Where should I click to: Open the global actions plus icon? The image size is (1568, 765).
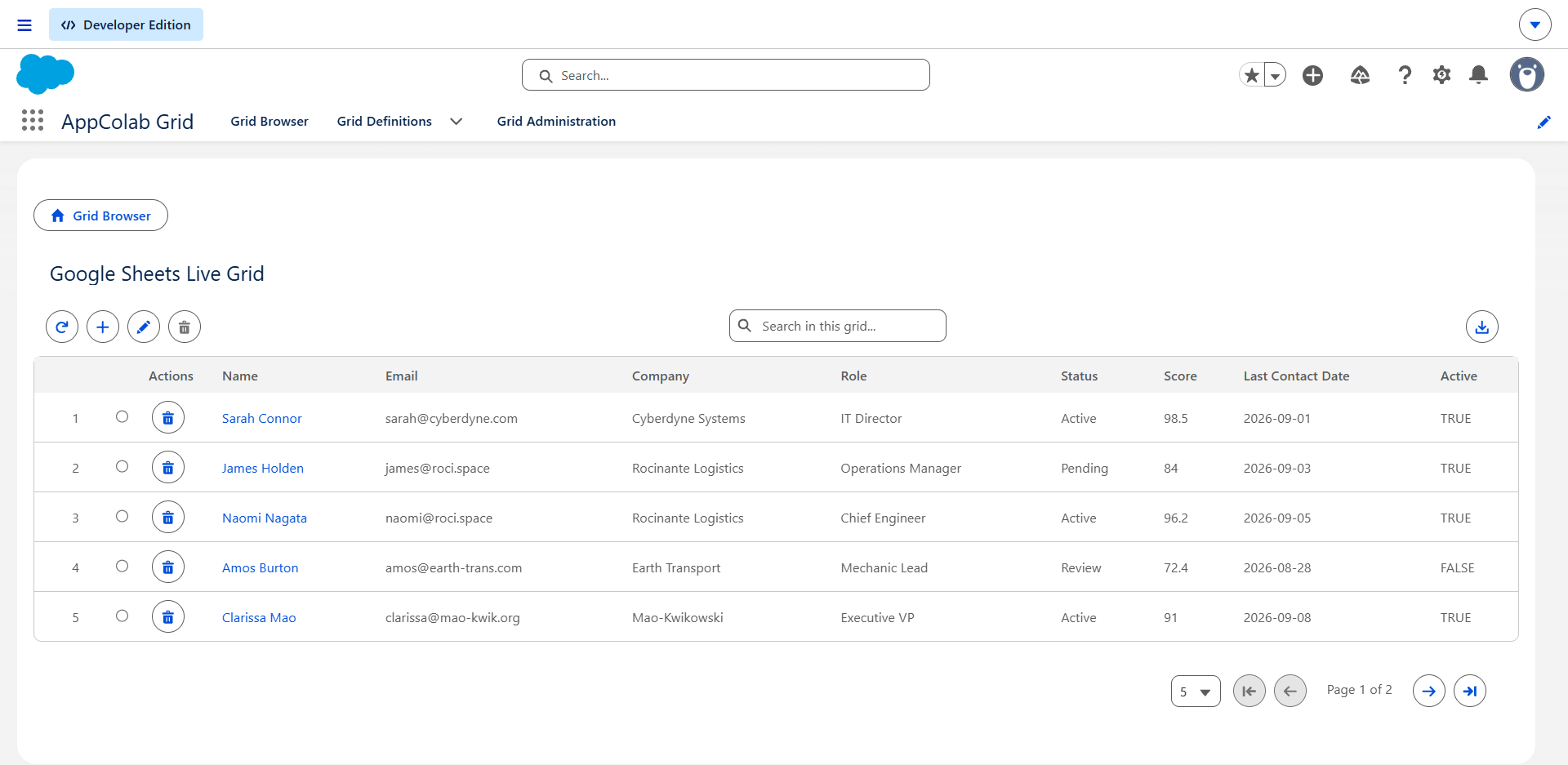[x=1312, y=75]
